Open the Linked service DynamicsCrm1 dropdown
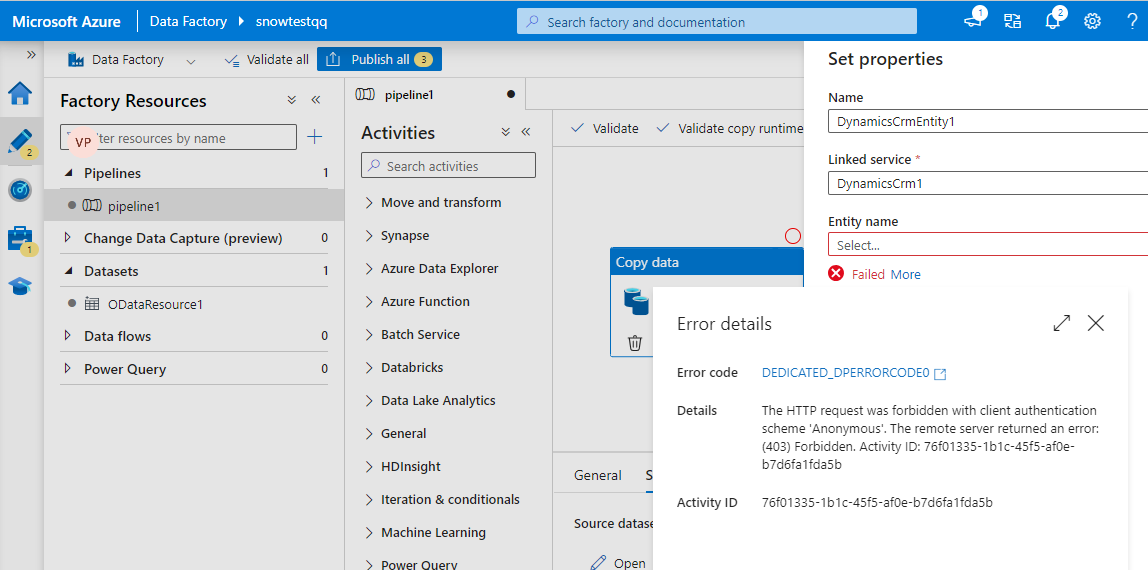The image size is (1148, 570). tap(988, 183)
